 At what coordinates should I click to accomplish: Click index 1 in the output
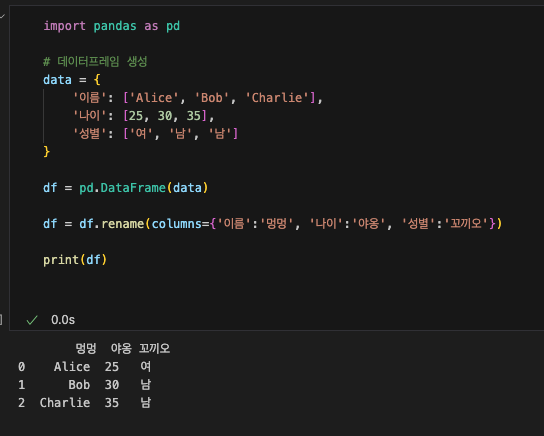click(x=22, y=385)
